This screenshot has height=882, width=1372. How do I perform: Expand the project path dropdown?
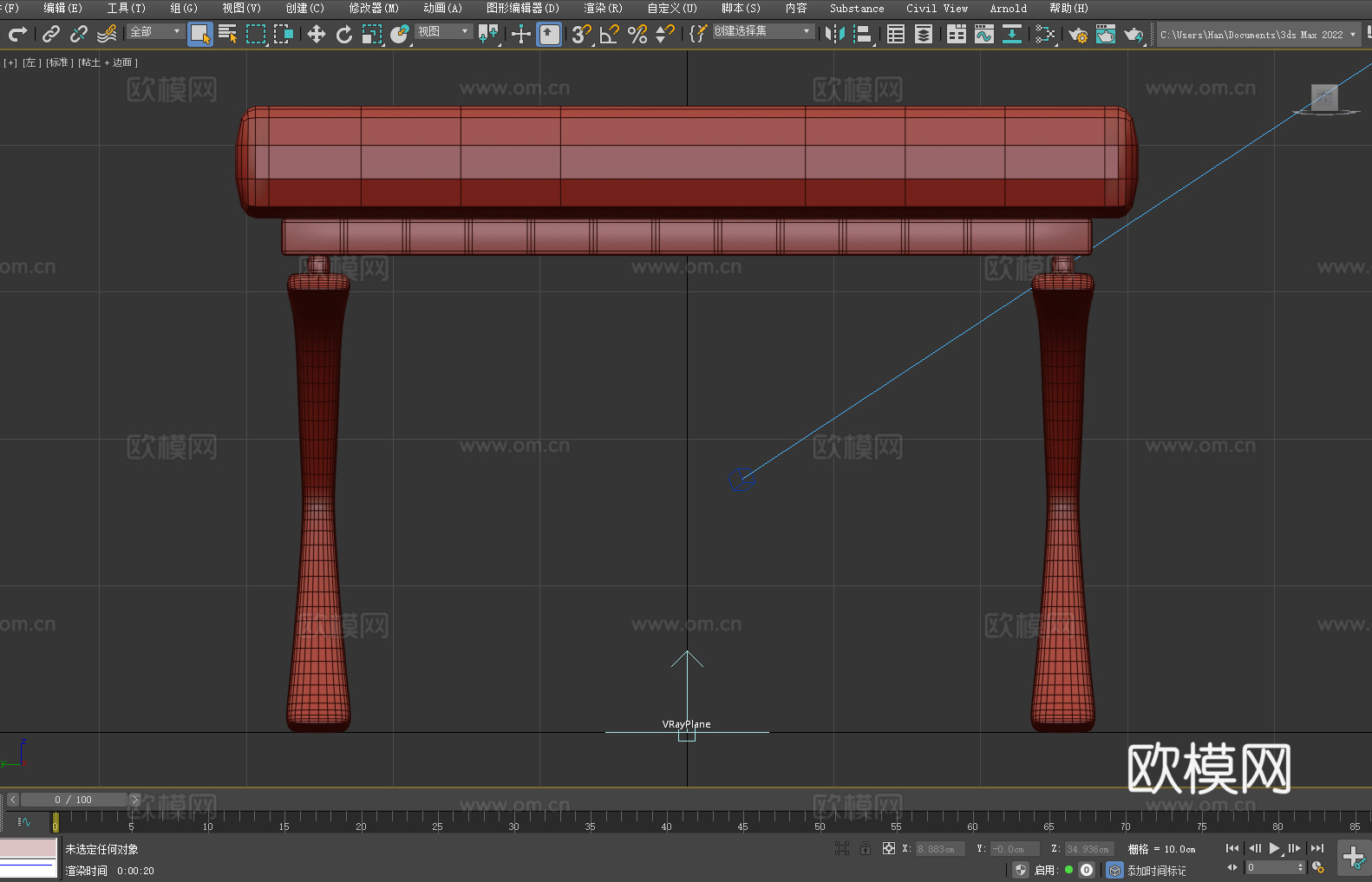[1352, 35]
